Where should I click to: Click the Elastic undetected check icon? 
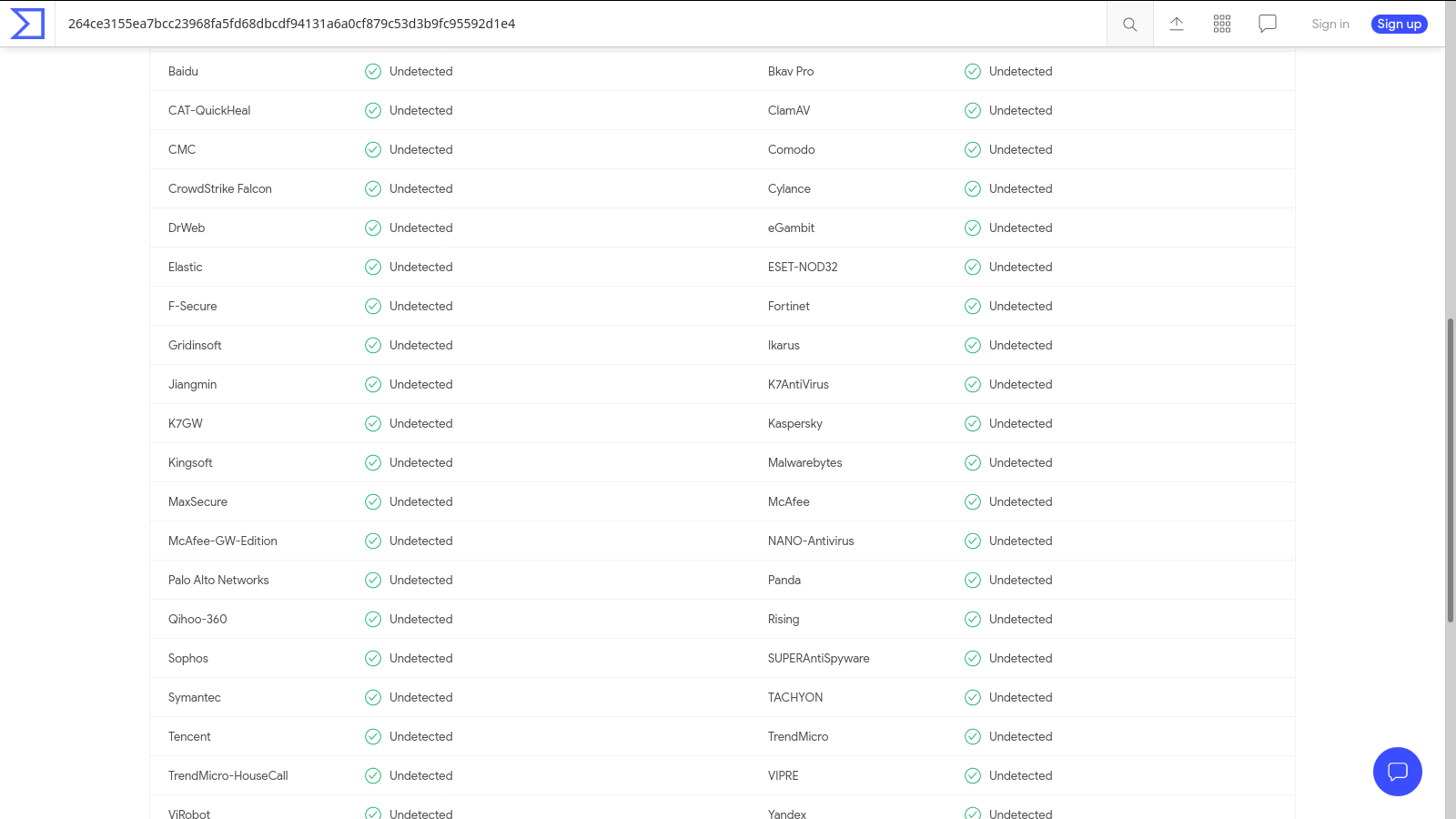pyautogui.click(x=372, y=267)
